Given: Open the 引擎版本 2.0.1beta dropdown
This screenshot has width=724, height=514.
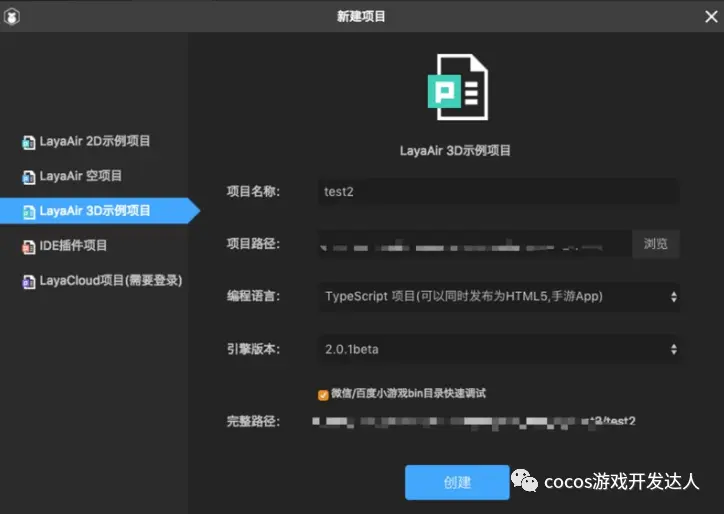Looking at the screenshot, I should (x=499, y=349).
